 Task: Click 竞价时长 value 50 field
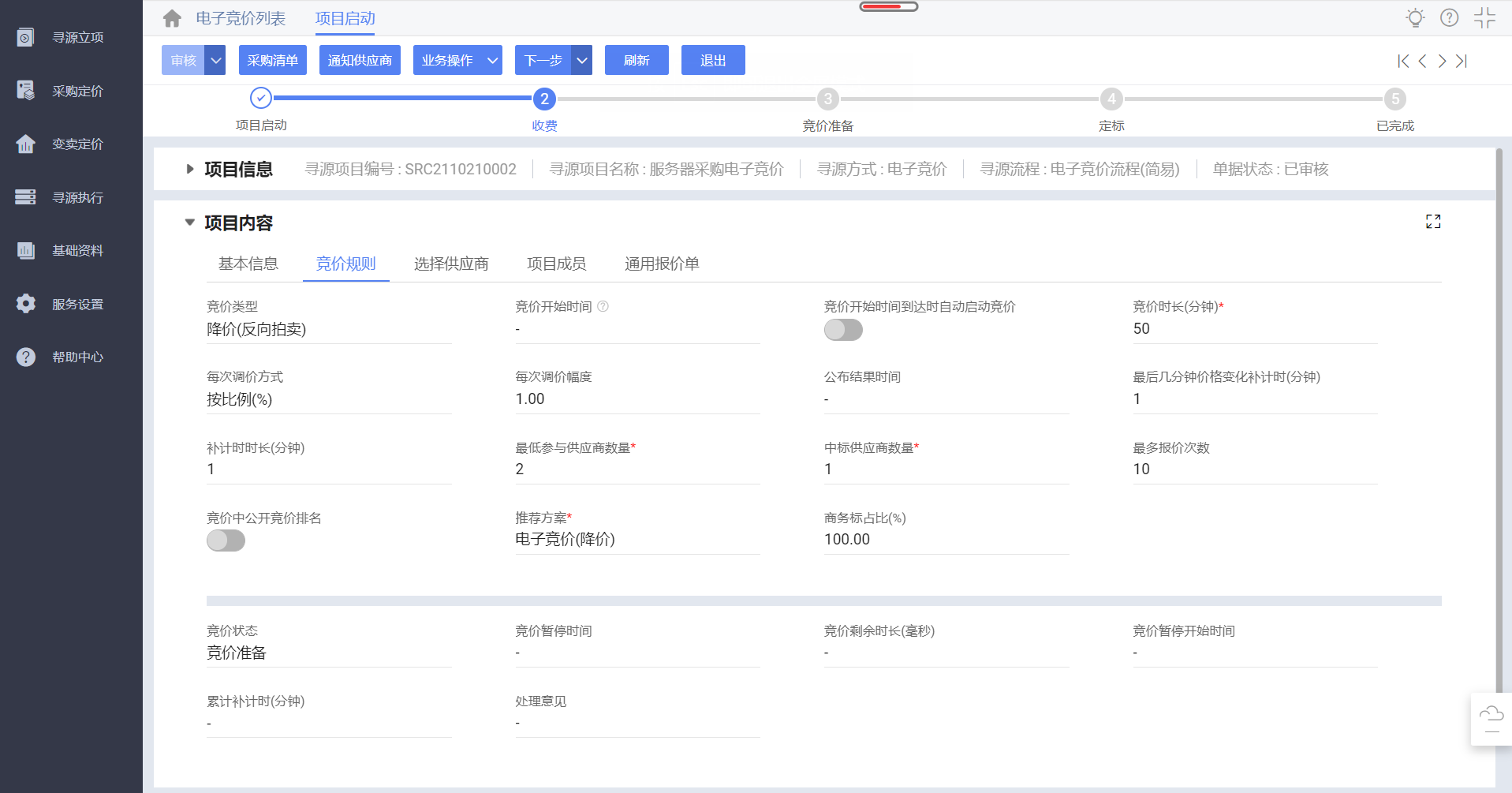(1255, 328)
